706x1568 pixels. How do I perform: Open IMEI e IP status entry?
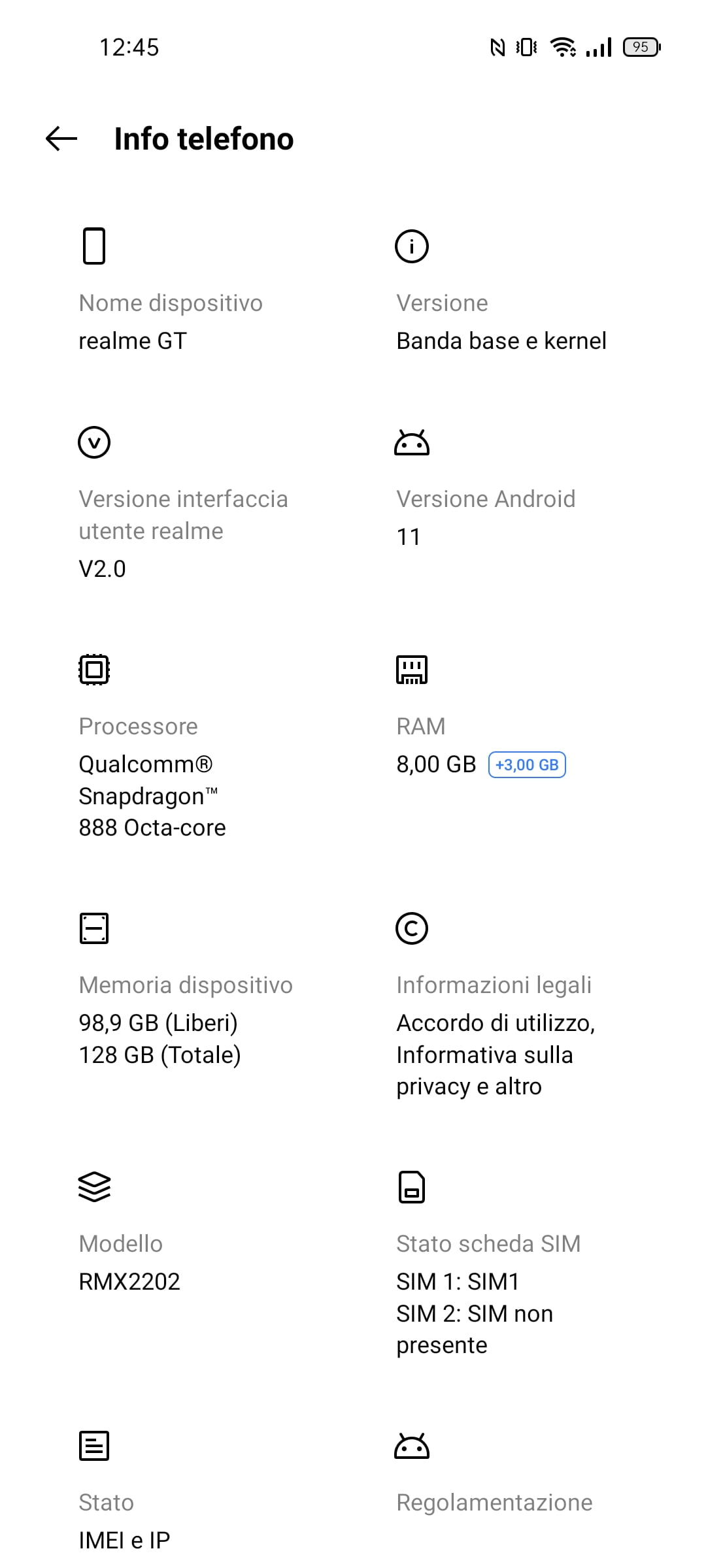coord(124,1541)
